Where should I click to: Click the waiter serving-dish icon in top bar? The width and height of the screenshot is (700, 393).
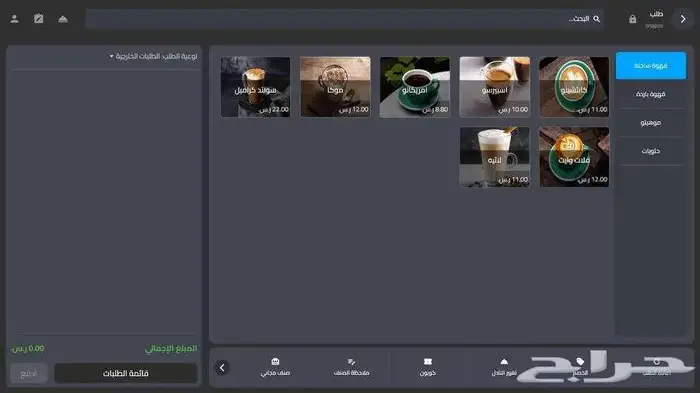coord(63,19)
